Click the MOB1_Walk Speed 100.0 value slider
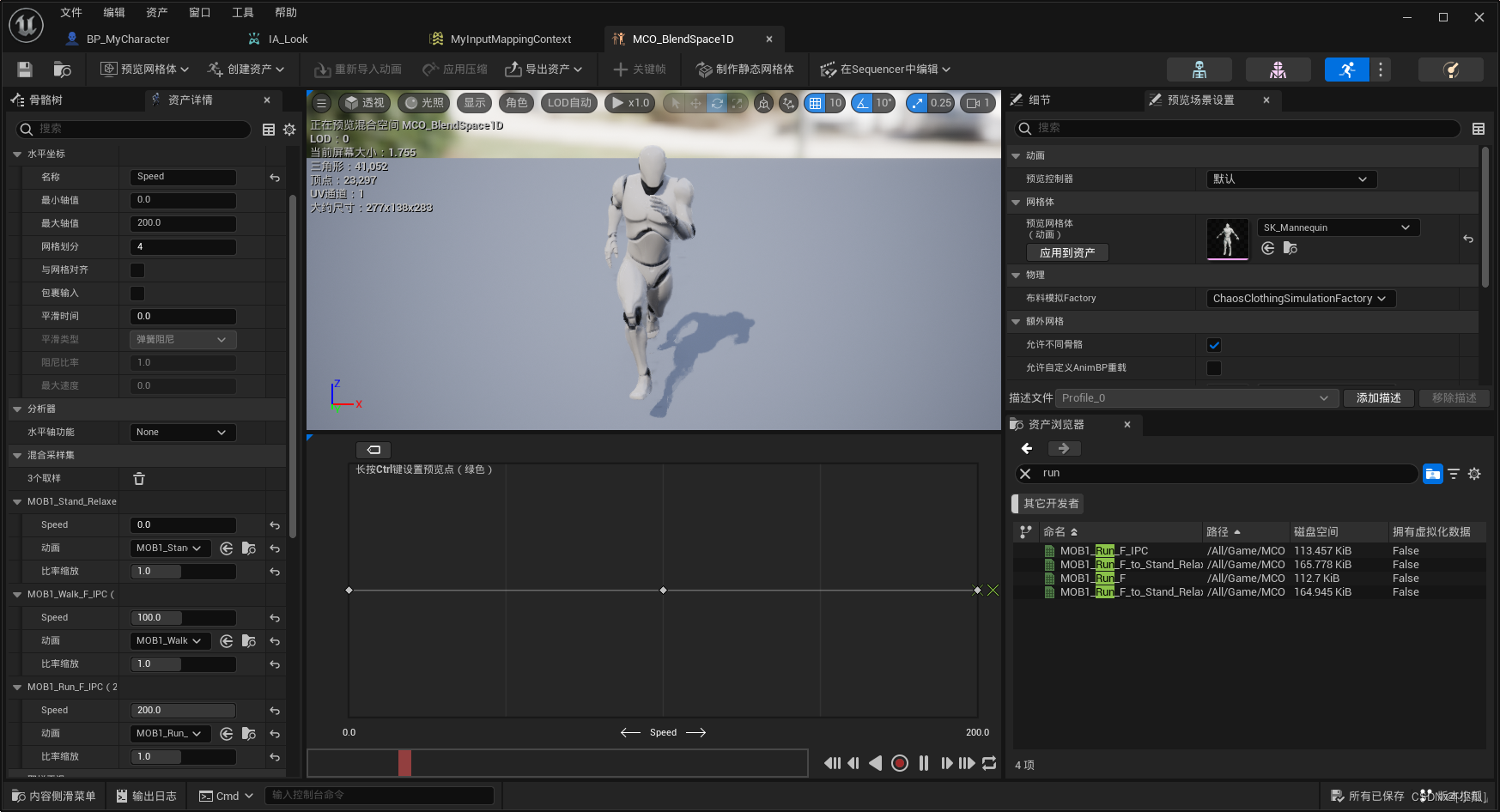The image size is (1500, 812). [183, 618]
